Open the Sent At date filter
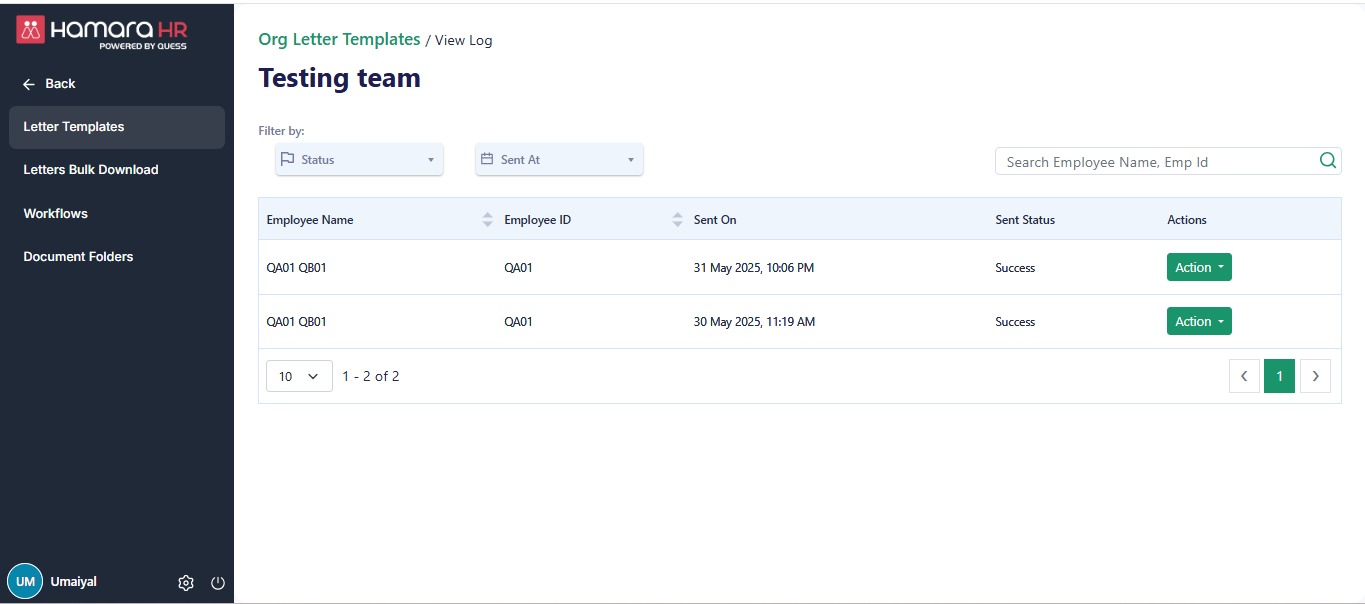Image resolution: width=1365 pixels, height=604 pixels. click(x=559, y=160)
